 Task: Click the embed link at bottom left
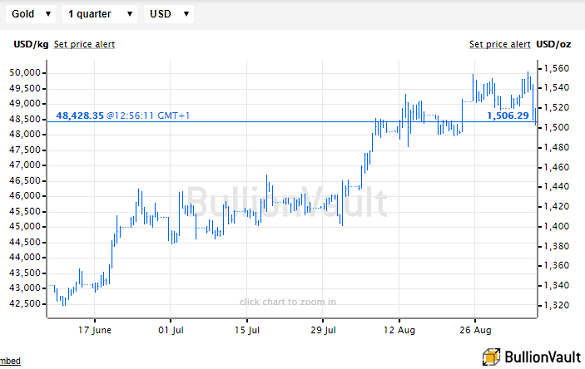pyautogui.click(x=10, y=361)
